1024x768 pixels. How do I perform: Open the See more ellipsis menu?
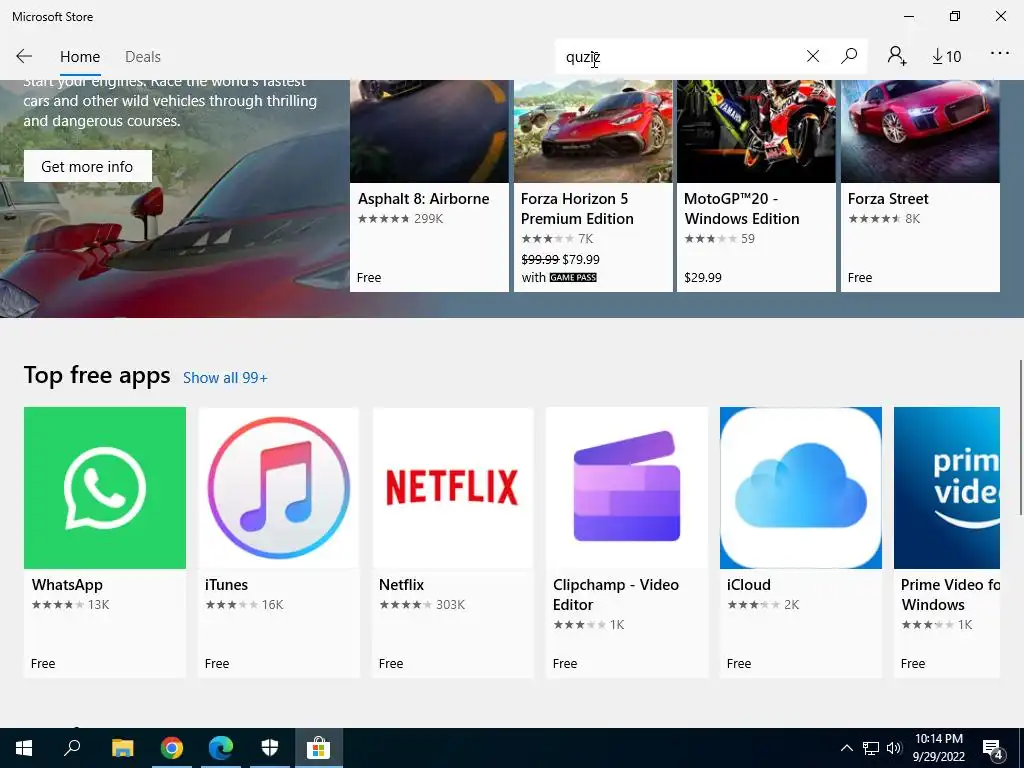pos(1000,54)
